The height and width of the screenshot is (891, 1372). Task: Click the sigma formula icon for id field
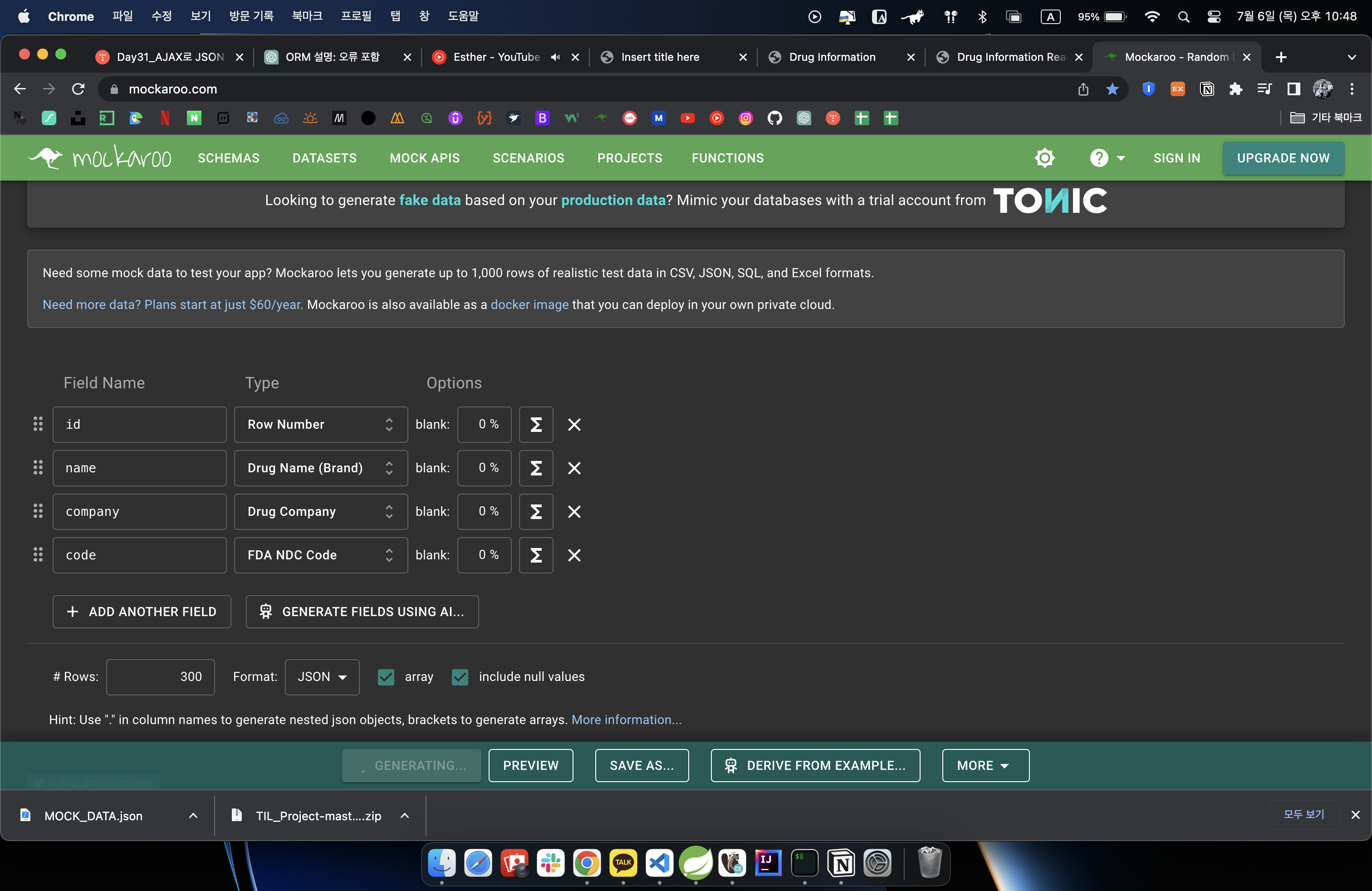point(535,425)
